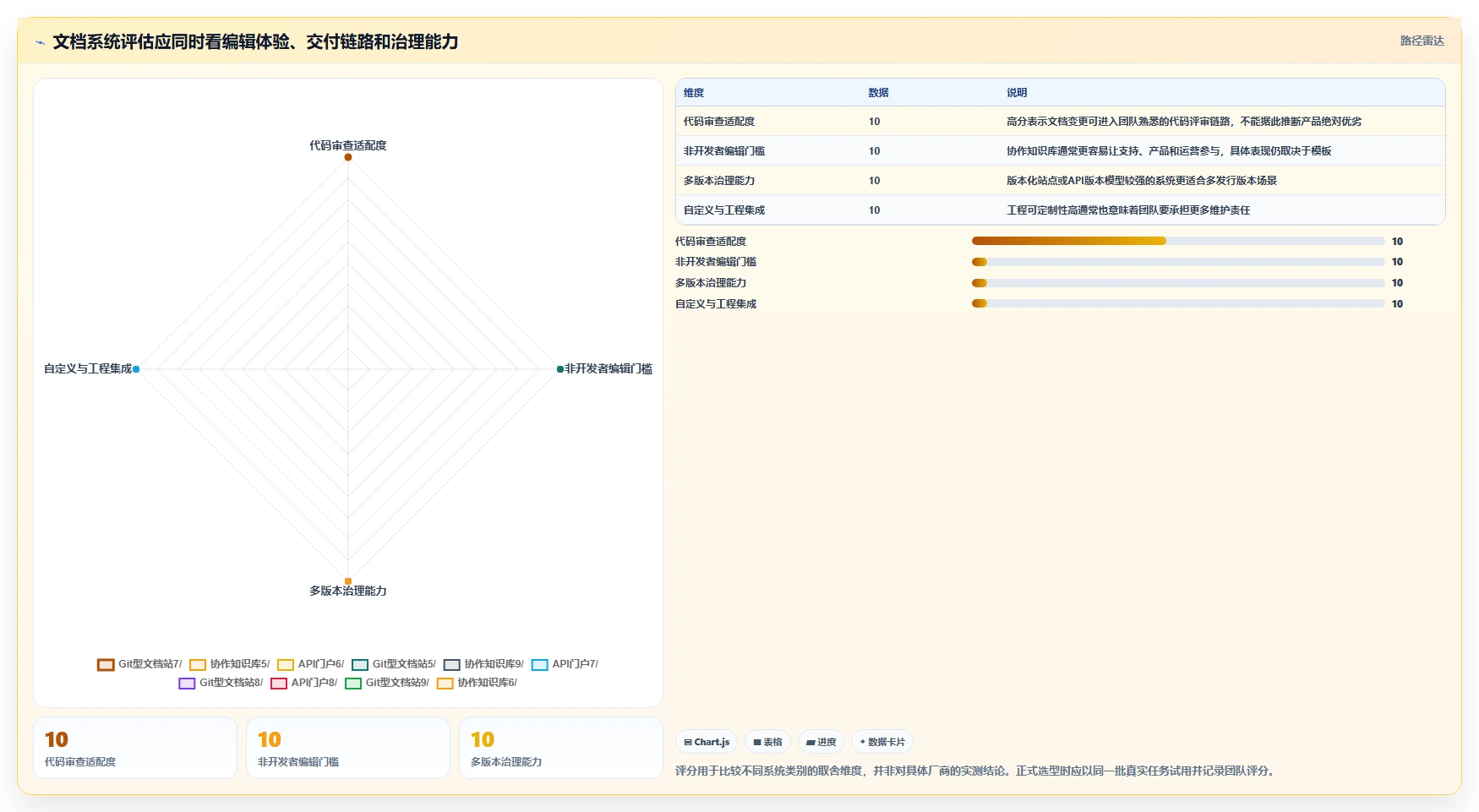
Task: Open the 代码审查适配度 stat card
Action: coord(135,748)
